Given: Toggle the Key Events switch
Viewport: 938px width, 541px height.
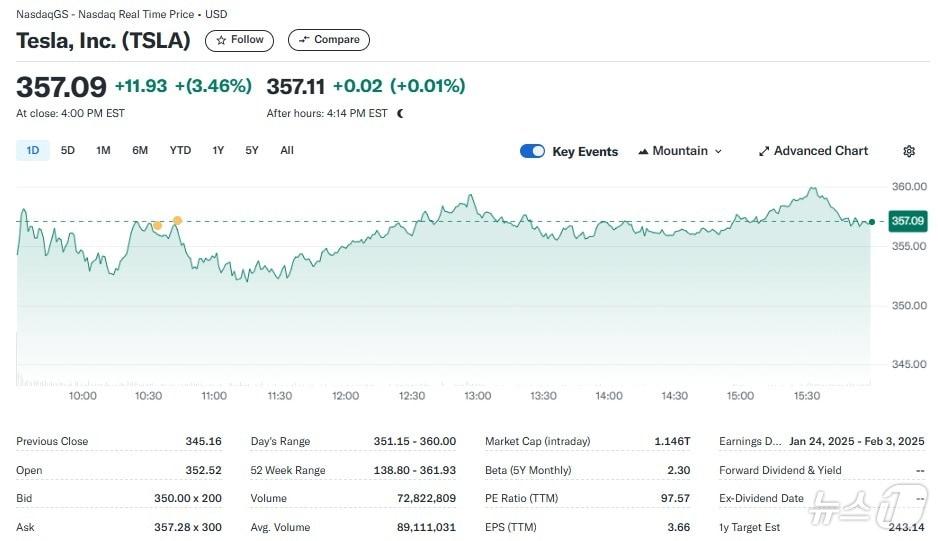Looking at the screenshot, I should pos(532,151).
